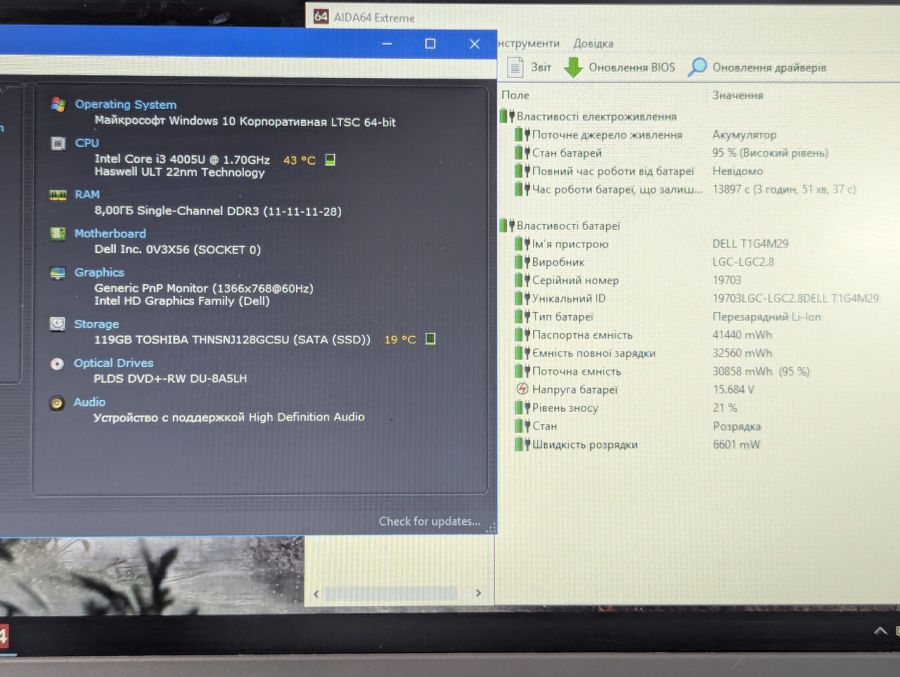The height and width of the screenshot is (677, 900).
Task: Click the Storage drive icon
Action: point(57,324)
